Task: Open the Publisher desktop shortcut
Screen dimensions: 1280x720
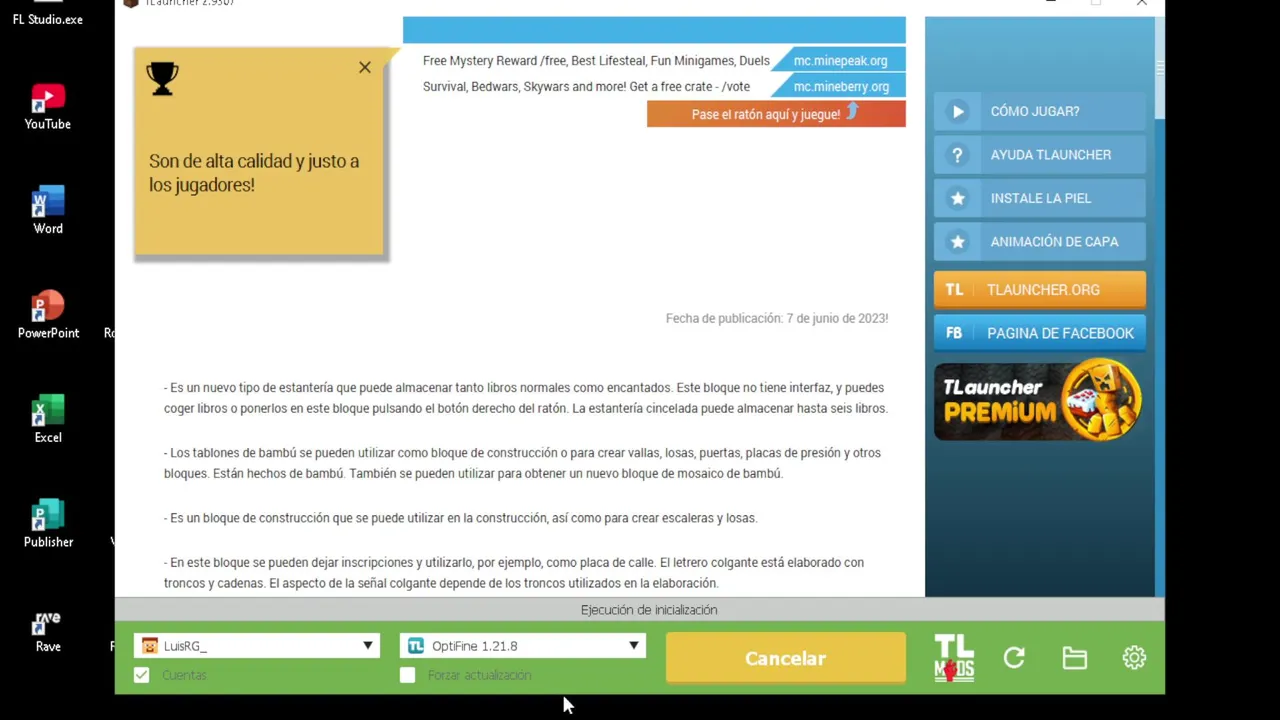Action: [x=47, y=524]
